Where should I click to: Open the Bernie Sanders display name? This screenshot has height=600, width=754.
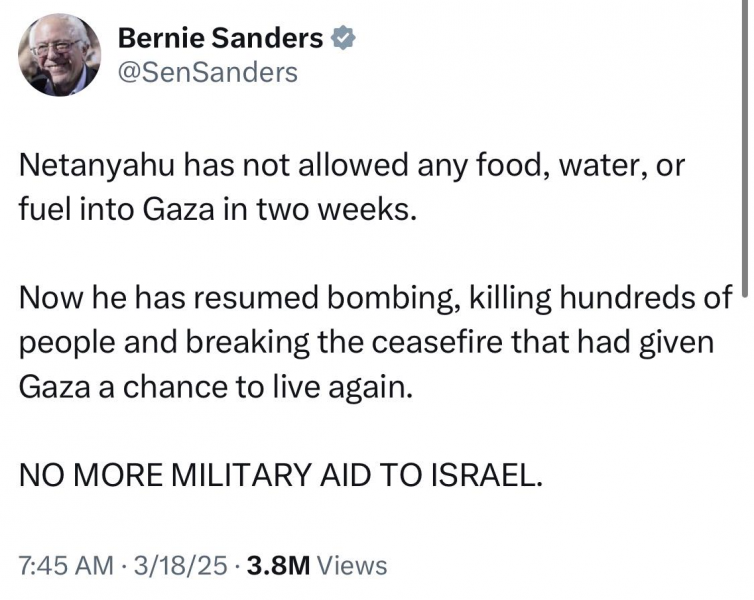(x=220, y=38)
